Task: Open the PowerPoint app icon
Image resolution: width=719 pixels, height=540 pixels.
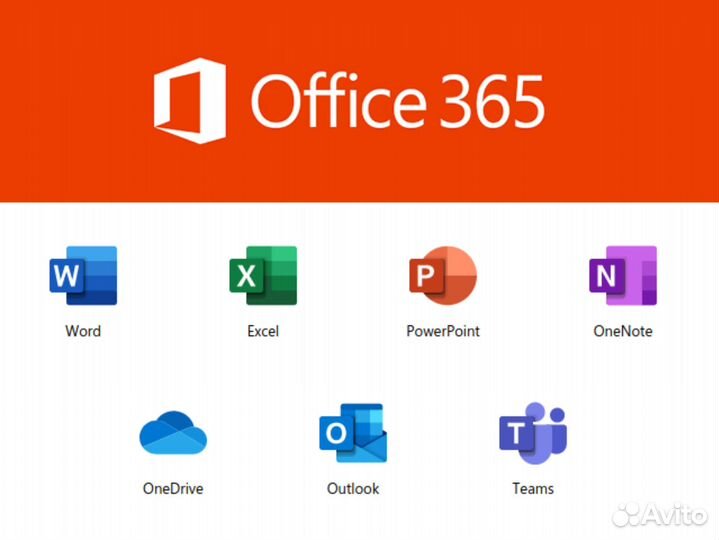Action: (x=443, y=276)
